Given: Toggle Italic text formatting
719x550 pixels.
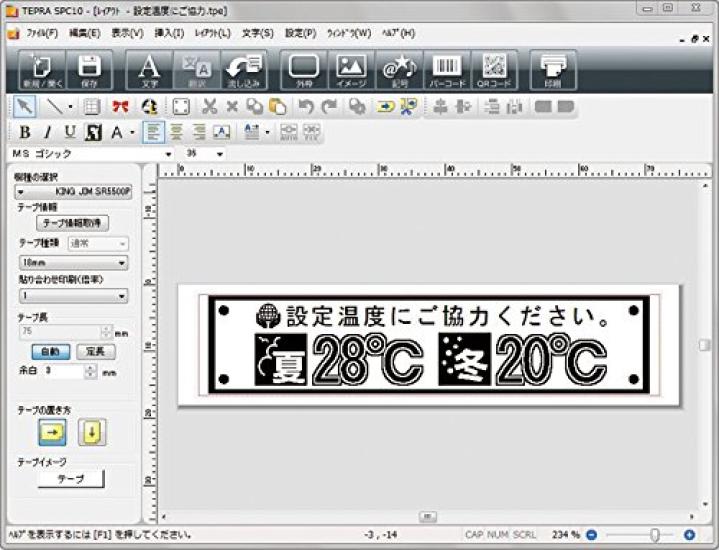Looking at the screenshot, I should tap(46, 132).
